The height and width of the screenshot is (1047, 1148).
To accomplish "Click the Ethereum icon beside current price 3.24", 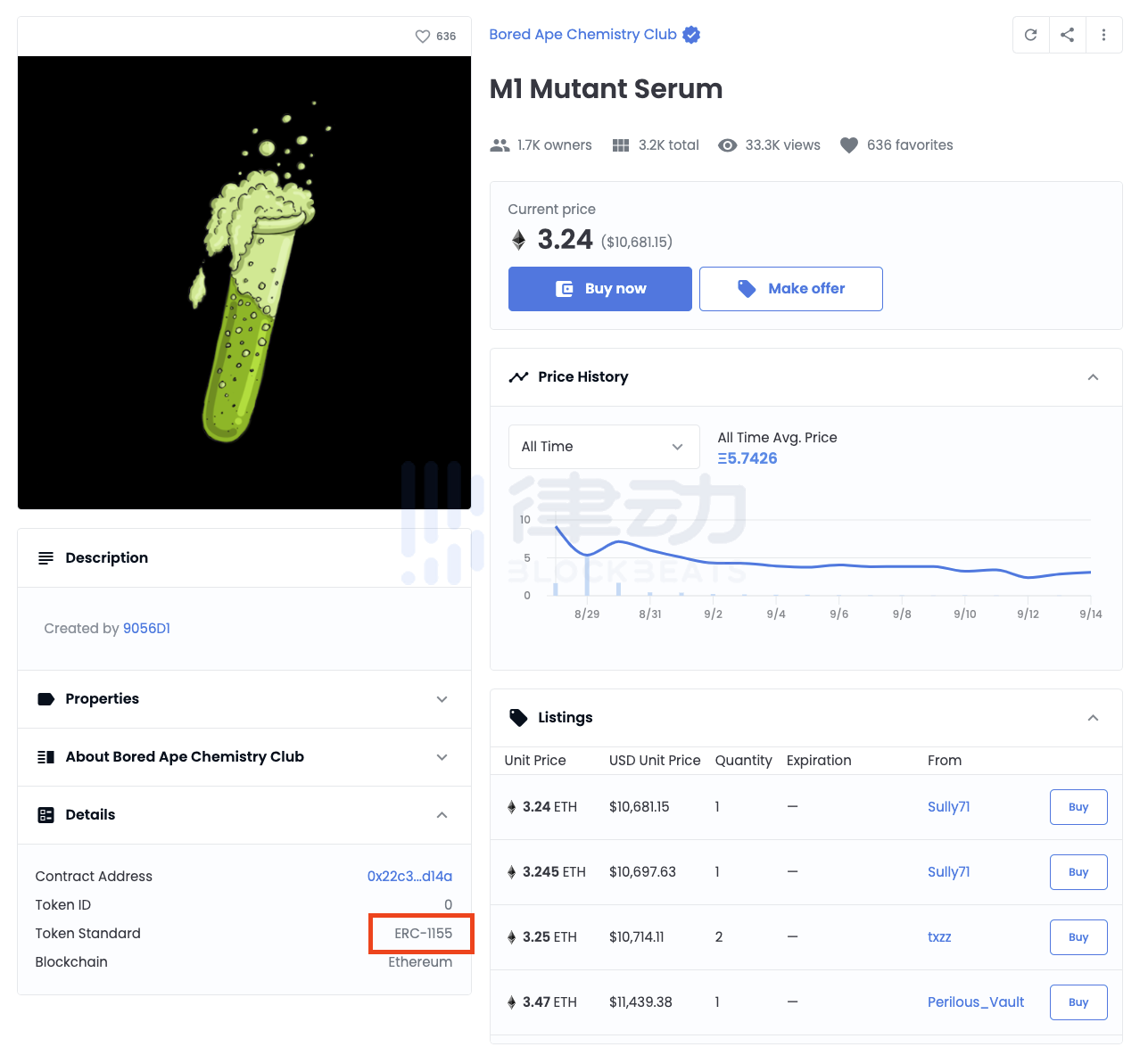I will point(518,240).
